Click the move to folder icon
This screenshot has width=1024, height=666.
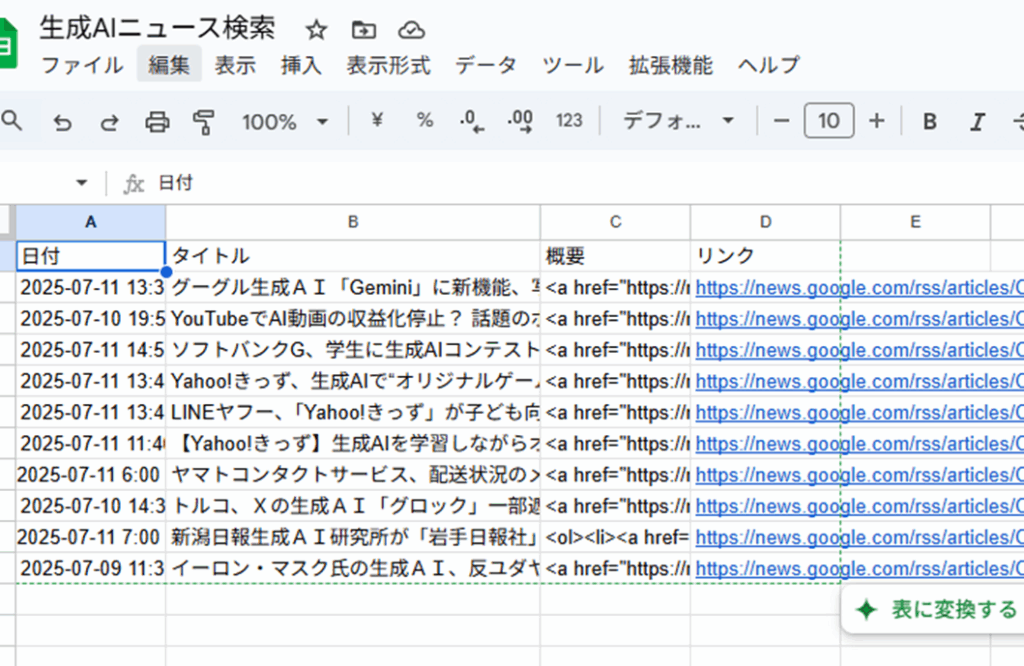point(364,30)
